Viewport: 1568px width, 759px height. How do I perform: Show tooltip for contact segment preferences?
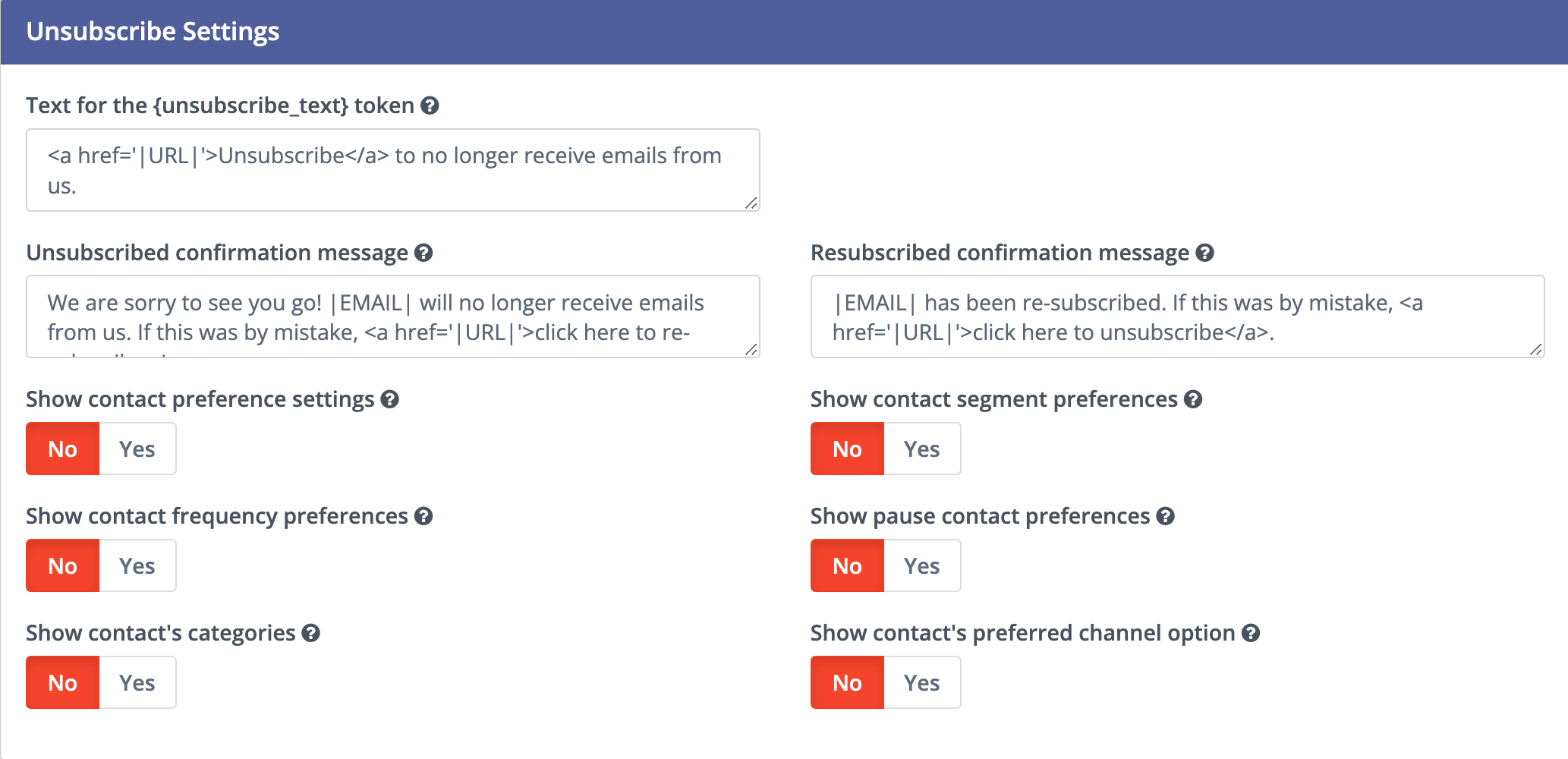[1193, 399]
